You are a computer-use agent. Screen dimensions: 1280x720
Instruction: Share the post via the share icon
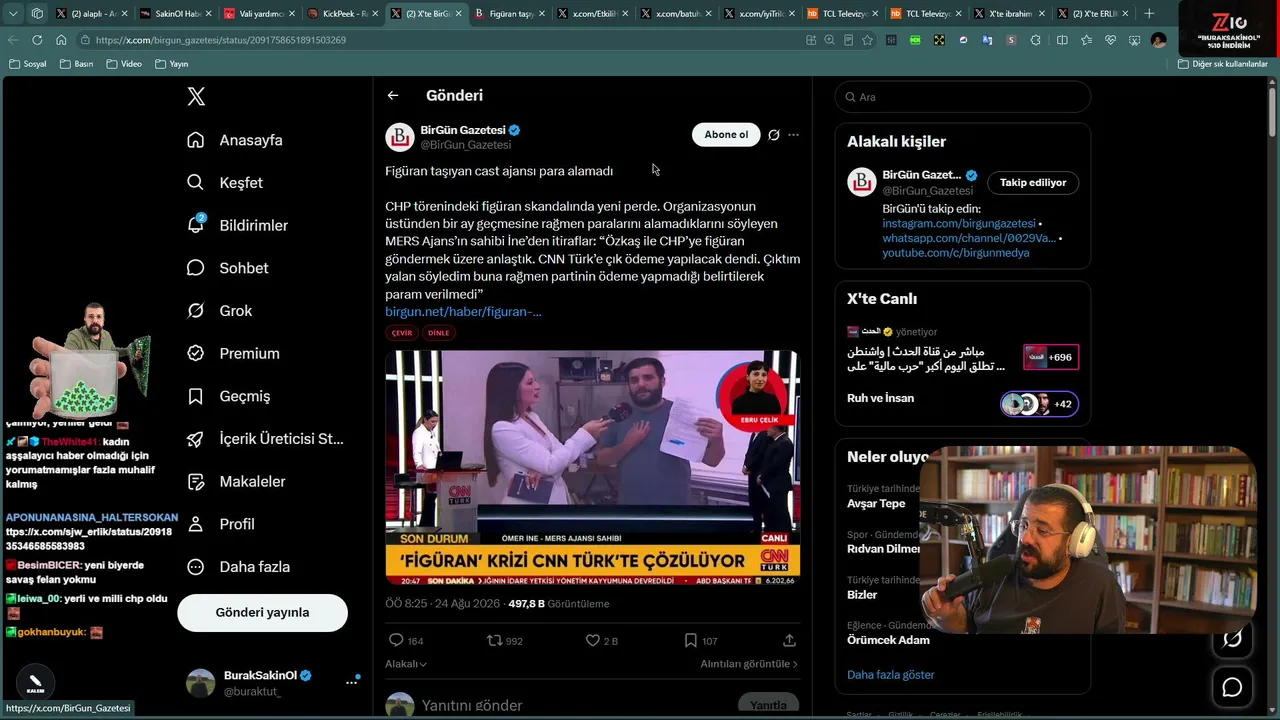(789, 640)
